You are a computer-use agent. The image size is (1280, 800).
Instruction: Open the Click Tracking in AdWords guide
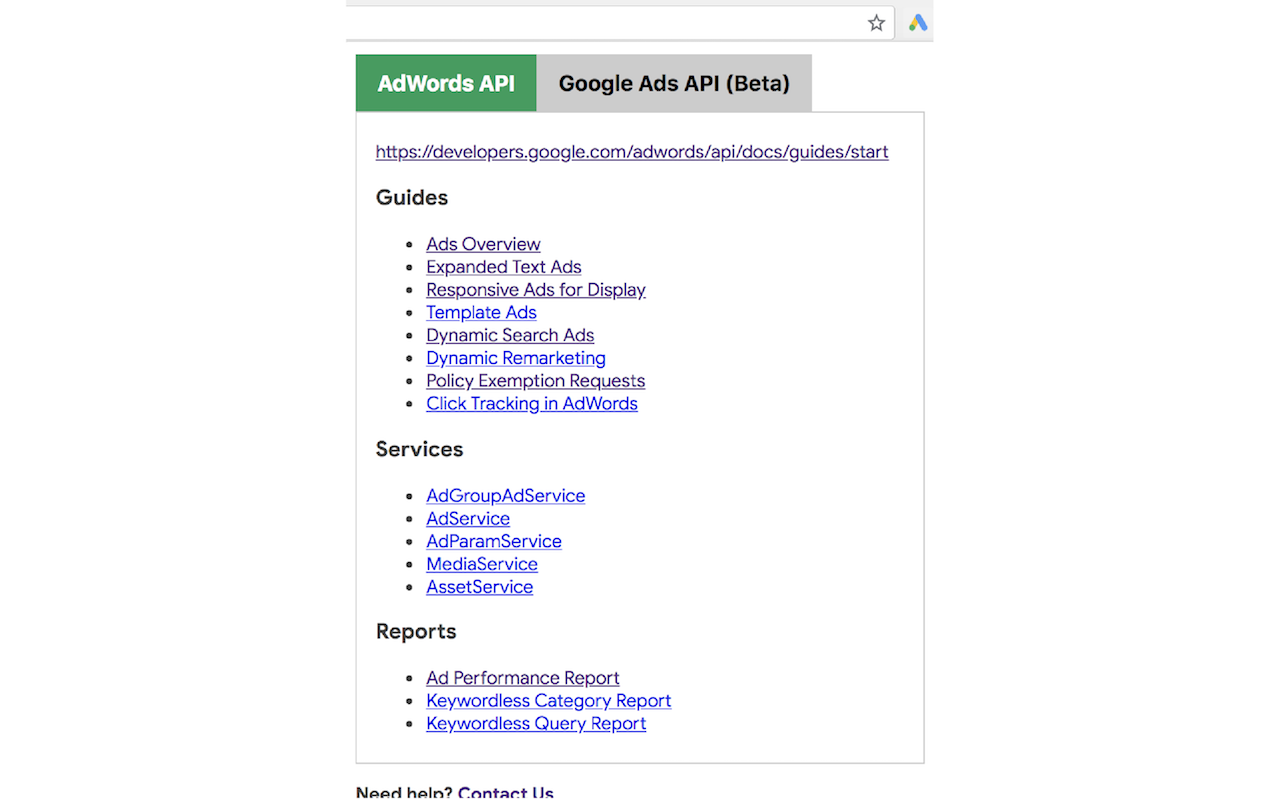pos(532,403)
